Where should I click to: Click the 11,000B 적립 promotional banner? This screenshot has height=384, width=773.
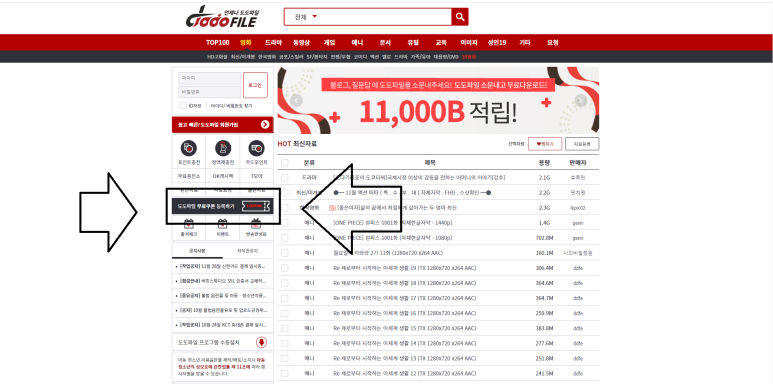tap(438, 101)
